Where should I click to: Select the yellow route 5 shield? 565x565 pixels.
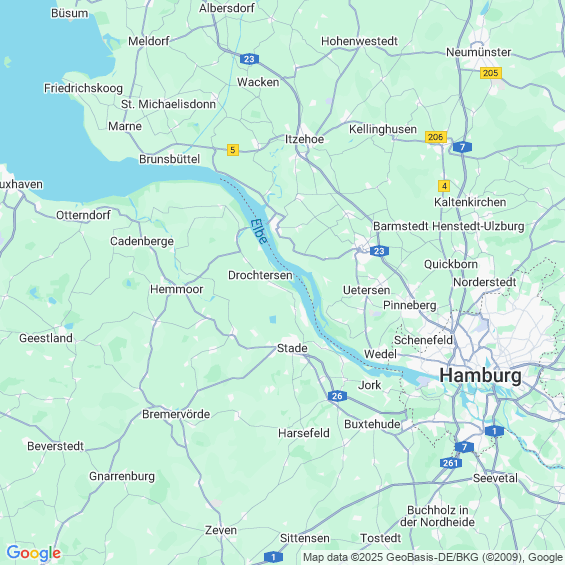(233, 150)
